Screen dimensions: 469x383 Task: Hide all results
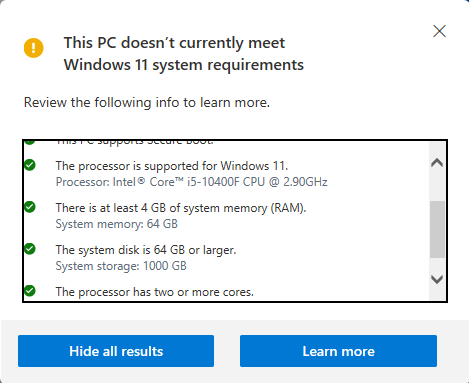(116, 351)
